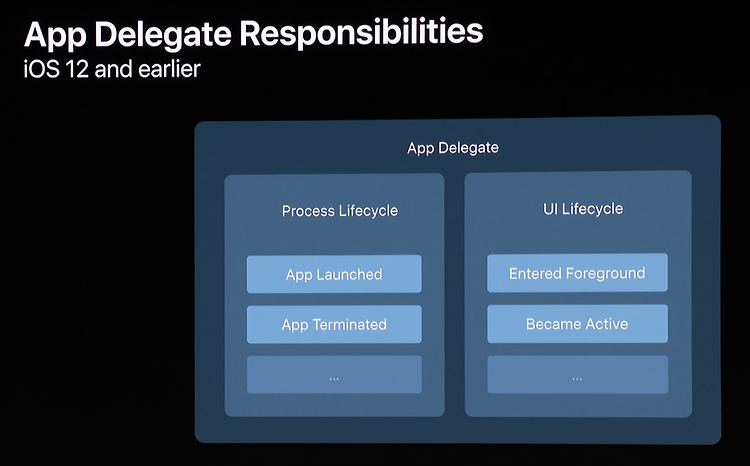This screenshot has width=750, height=466.
Task: Select the Became Active box
Action: pos(577,324)
